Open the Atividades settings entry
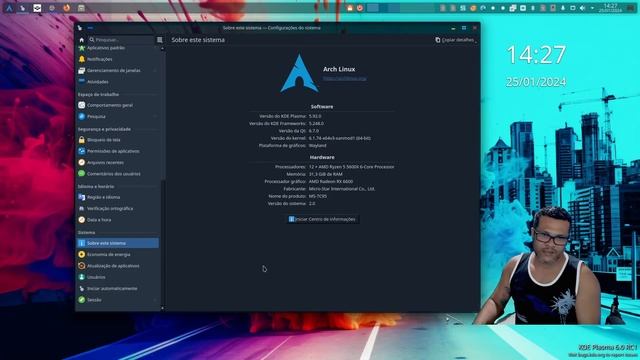This screenshot has height=360, width=640. pyautogui.click(x=118, y=82)
